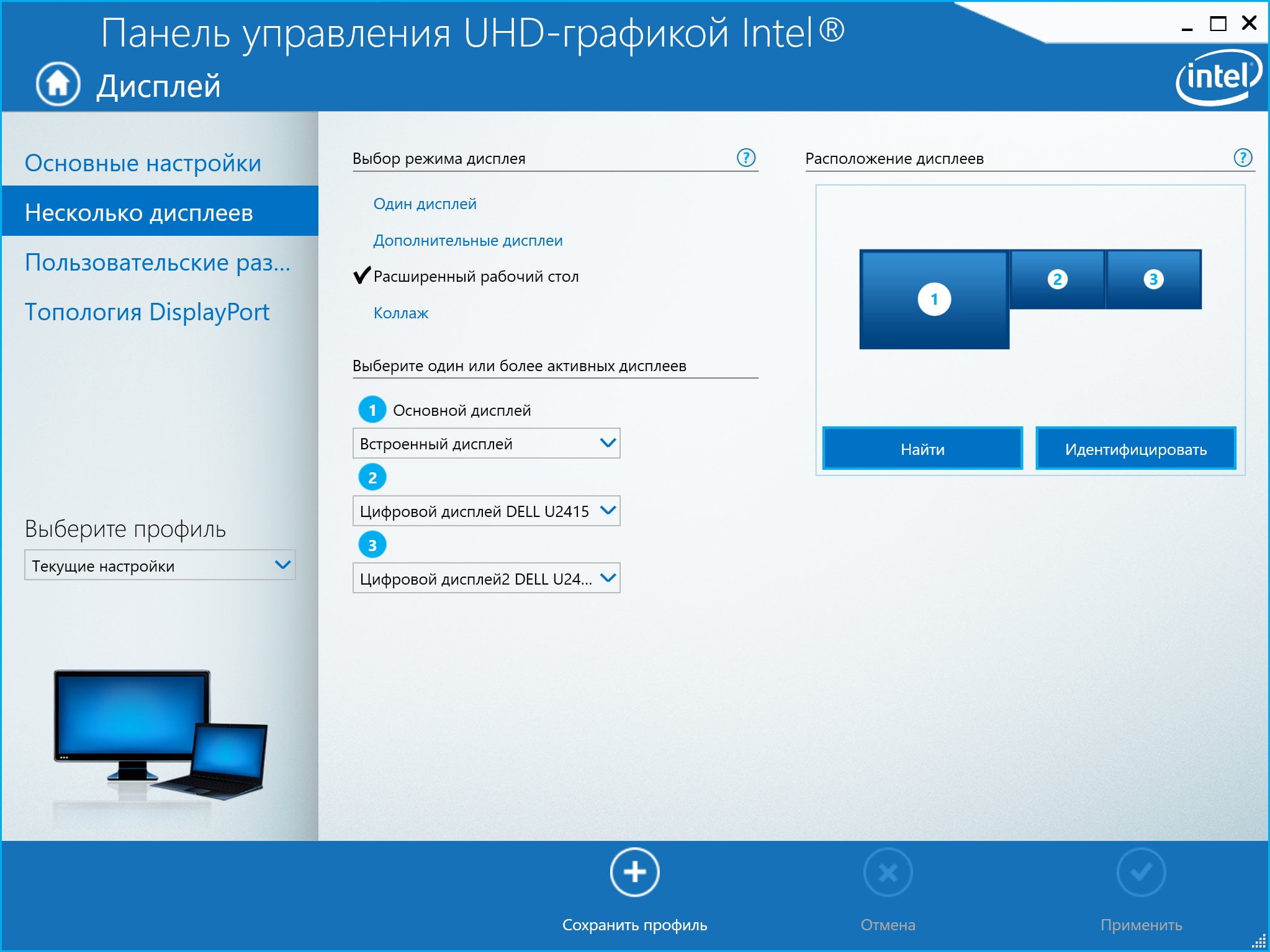Click the numbered badge 3 above Цифровой дисплей2
This screenshot has height=952, width=1270.
(x=372, y=545)
